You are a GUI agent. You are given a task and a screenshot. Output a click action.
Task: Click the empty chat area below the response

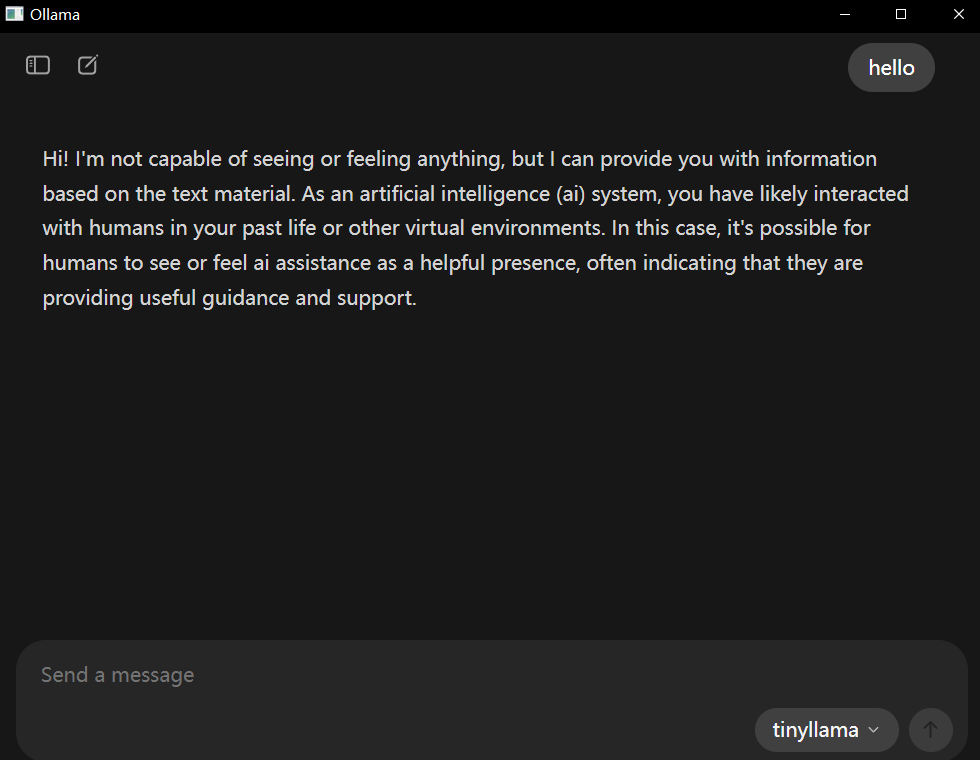(x=488, y=475)
